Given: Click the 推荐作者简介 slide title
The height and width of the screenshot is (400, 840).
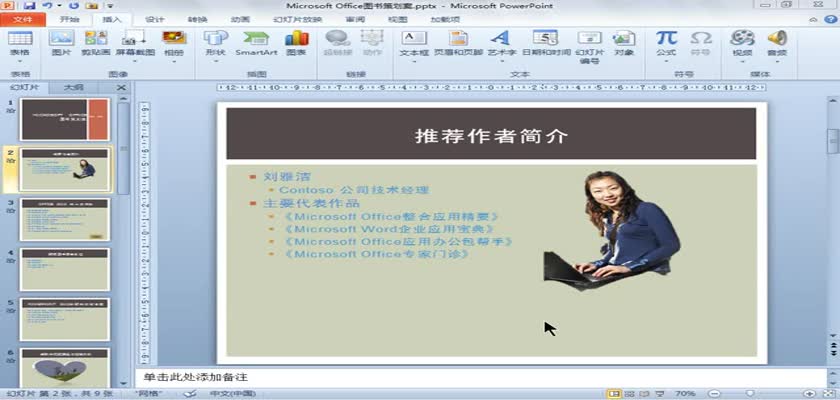Looking at the screenshot, I should pyautogui.click(x=491, y=136).
